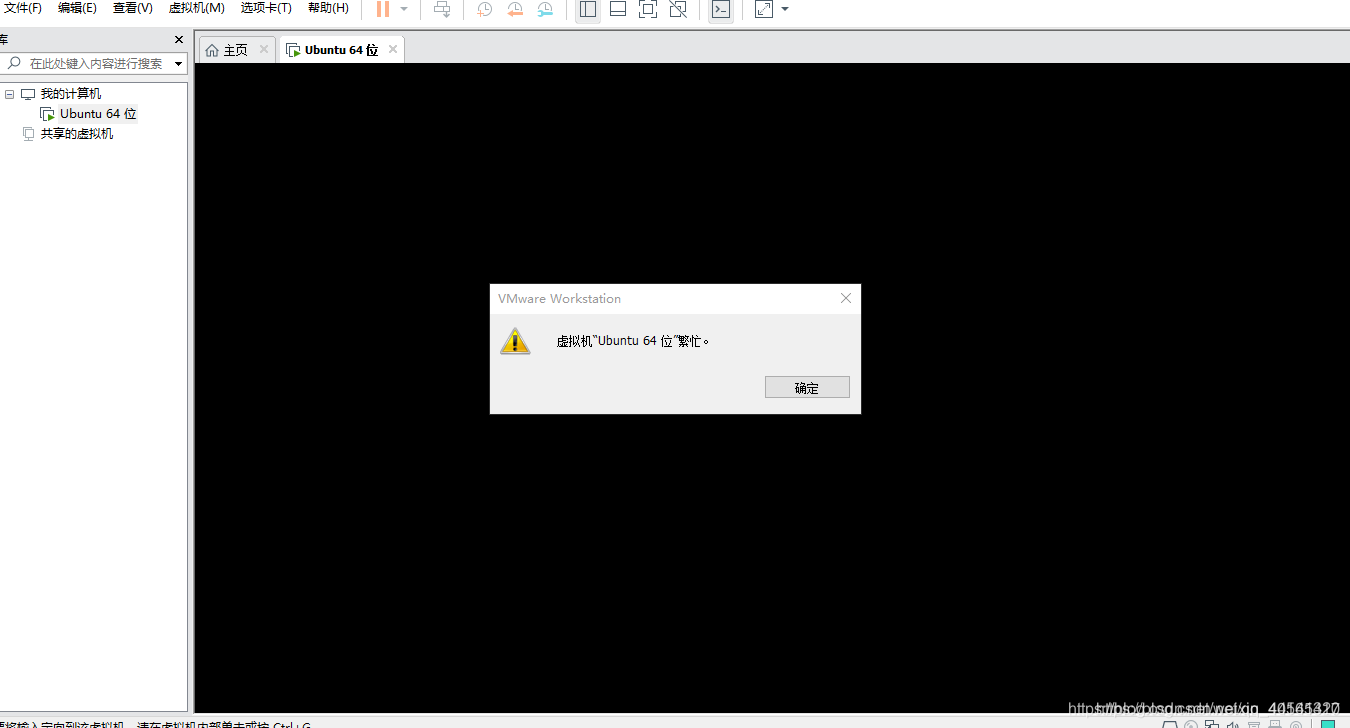This screenshot has width=1350, height=728.
Task: Open the stretch display options dropdown arrow
Action: 785,9
